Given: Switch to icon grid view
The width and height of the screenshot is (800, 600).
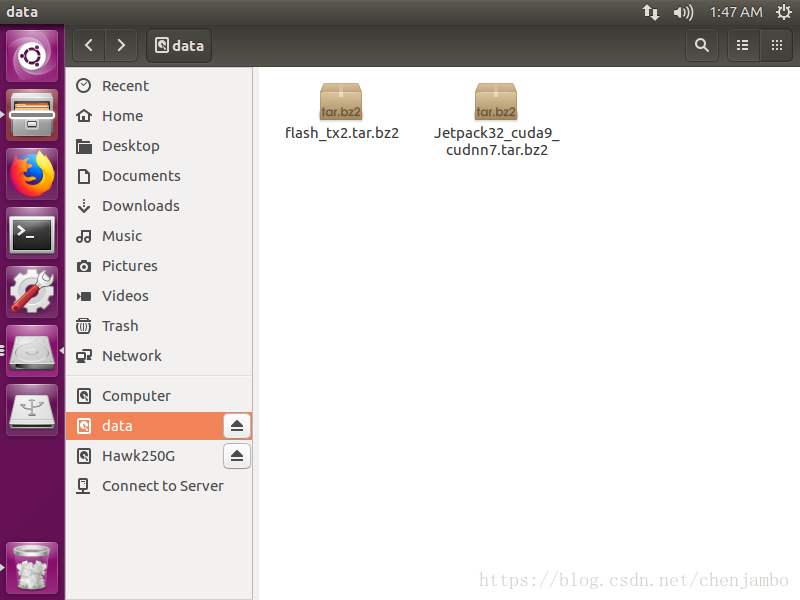Looking at the screenshot, I should pyautogui.click(x=777, y=45).
